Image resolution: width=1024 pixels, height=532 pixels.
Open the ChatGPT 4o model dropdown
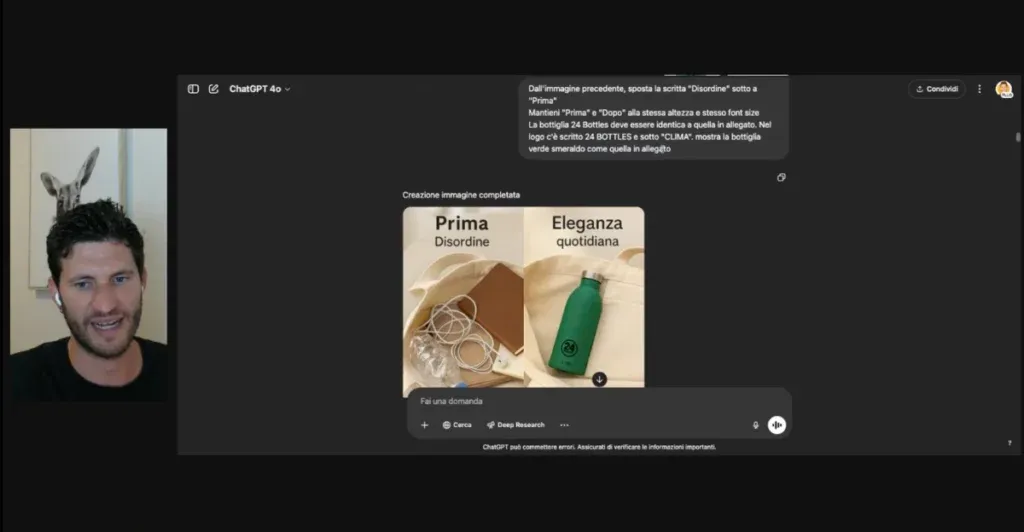259,89
